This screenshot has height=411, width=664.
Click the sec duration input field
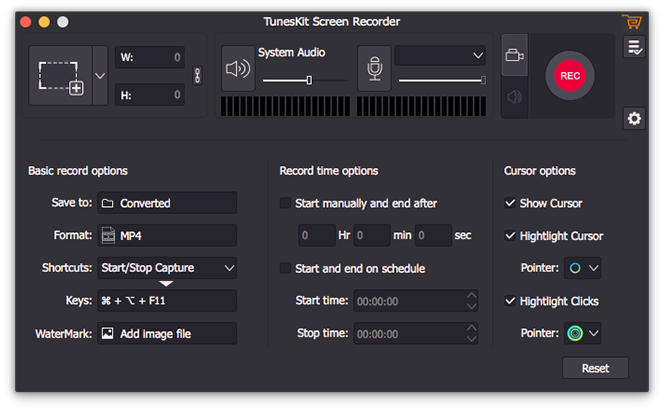(433, 235)
